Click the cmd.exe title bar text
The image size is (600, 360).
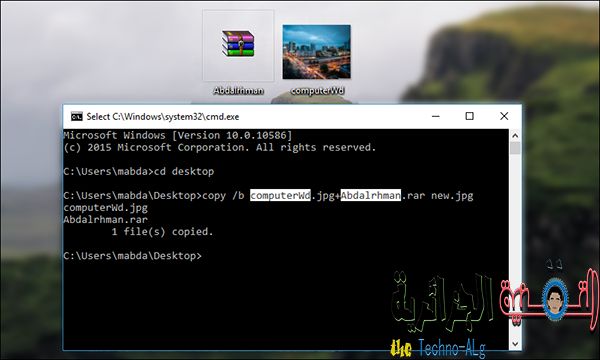click(x=163, y=117)
